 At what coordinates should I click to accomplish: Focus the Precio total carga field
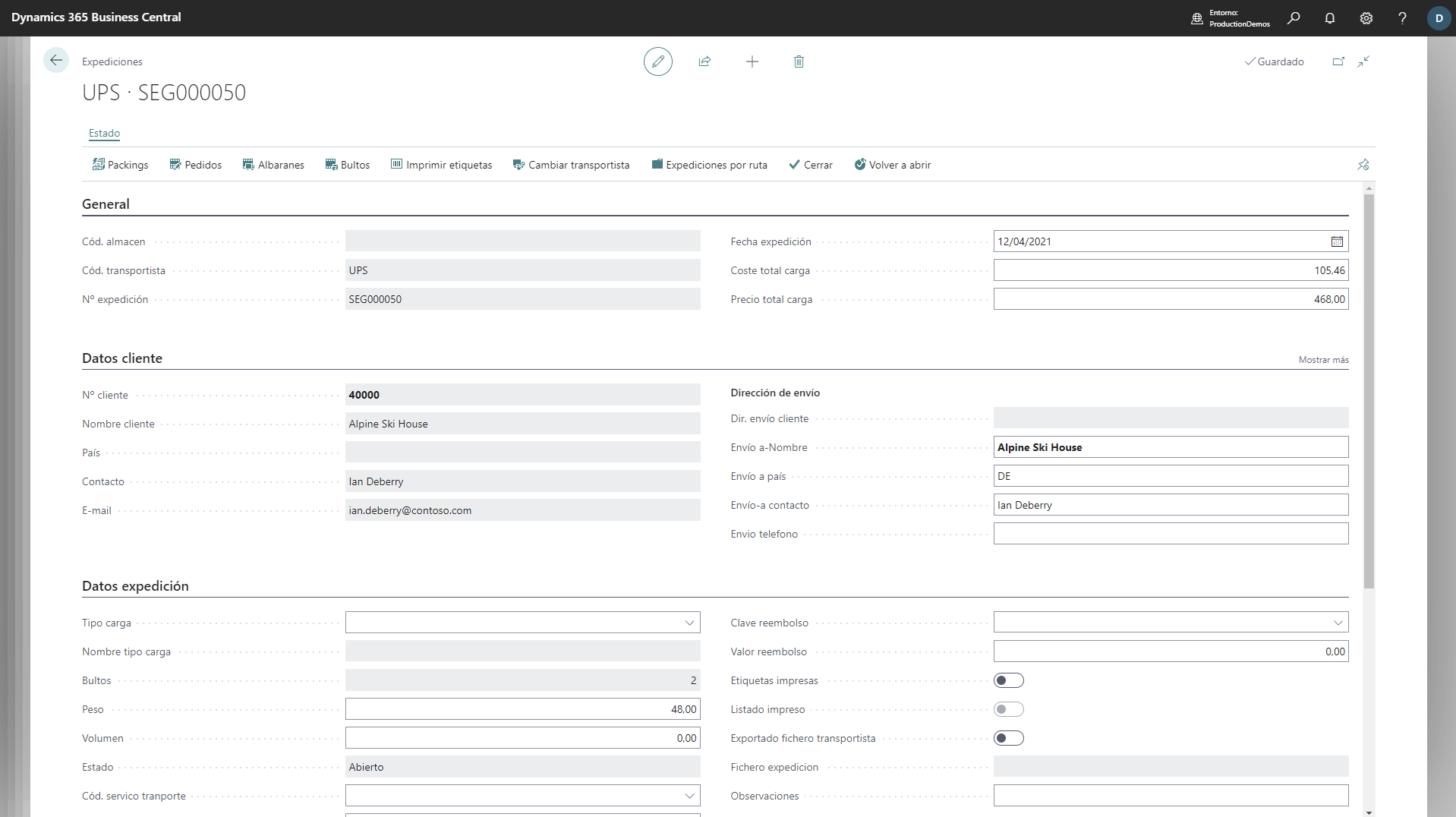tap(1171, 299)
